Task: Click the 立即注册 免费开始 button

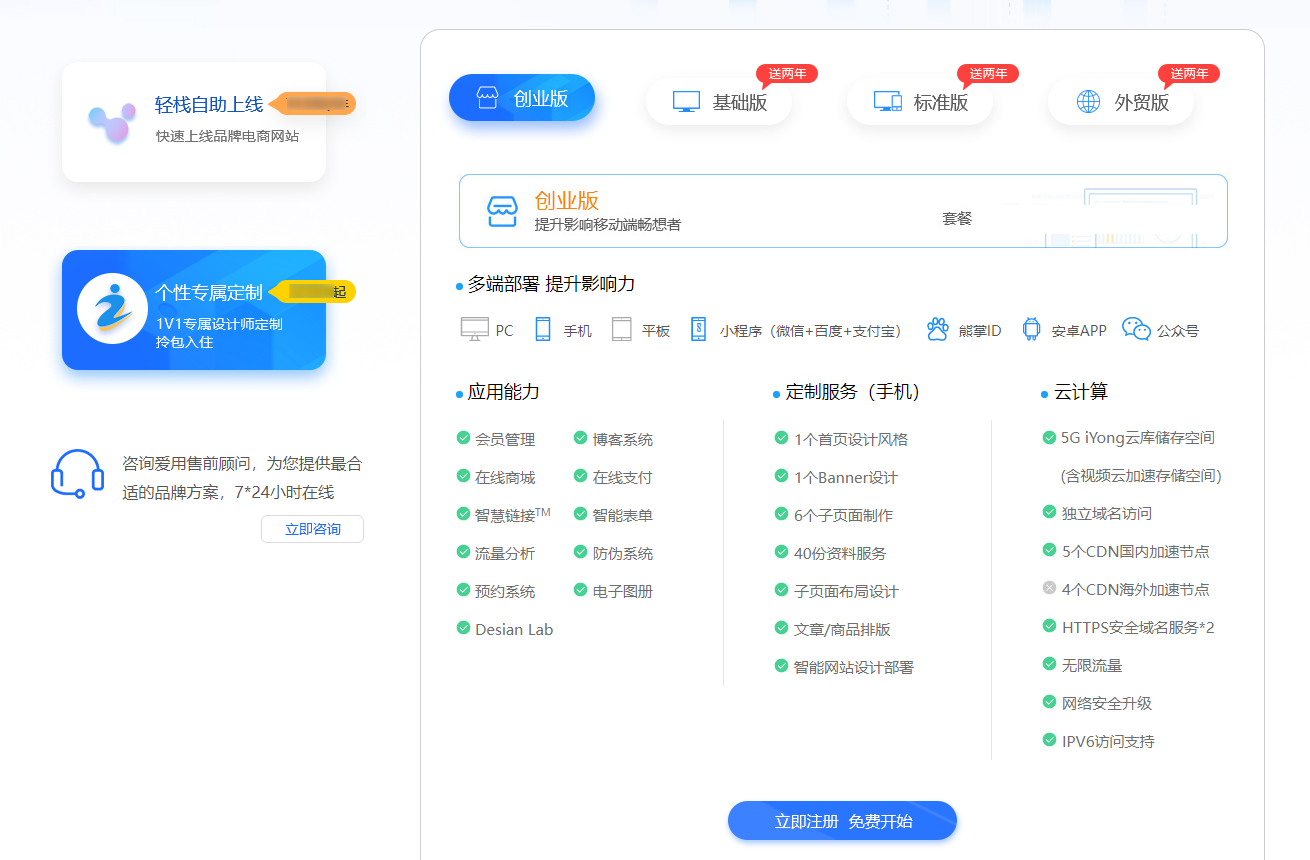Action: [x=842, y=821]
